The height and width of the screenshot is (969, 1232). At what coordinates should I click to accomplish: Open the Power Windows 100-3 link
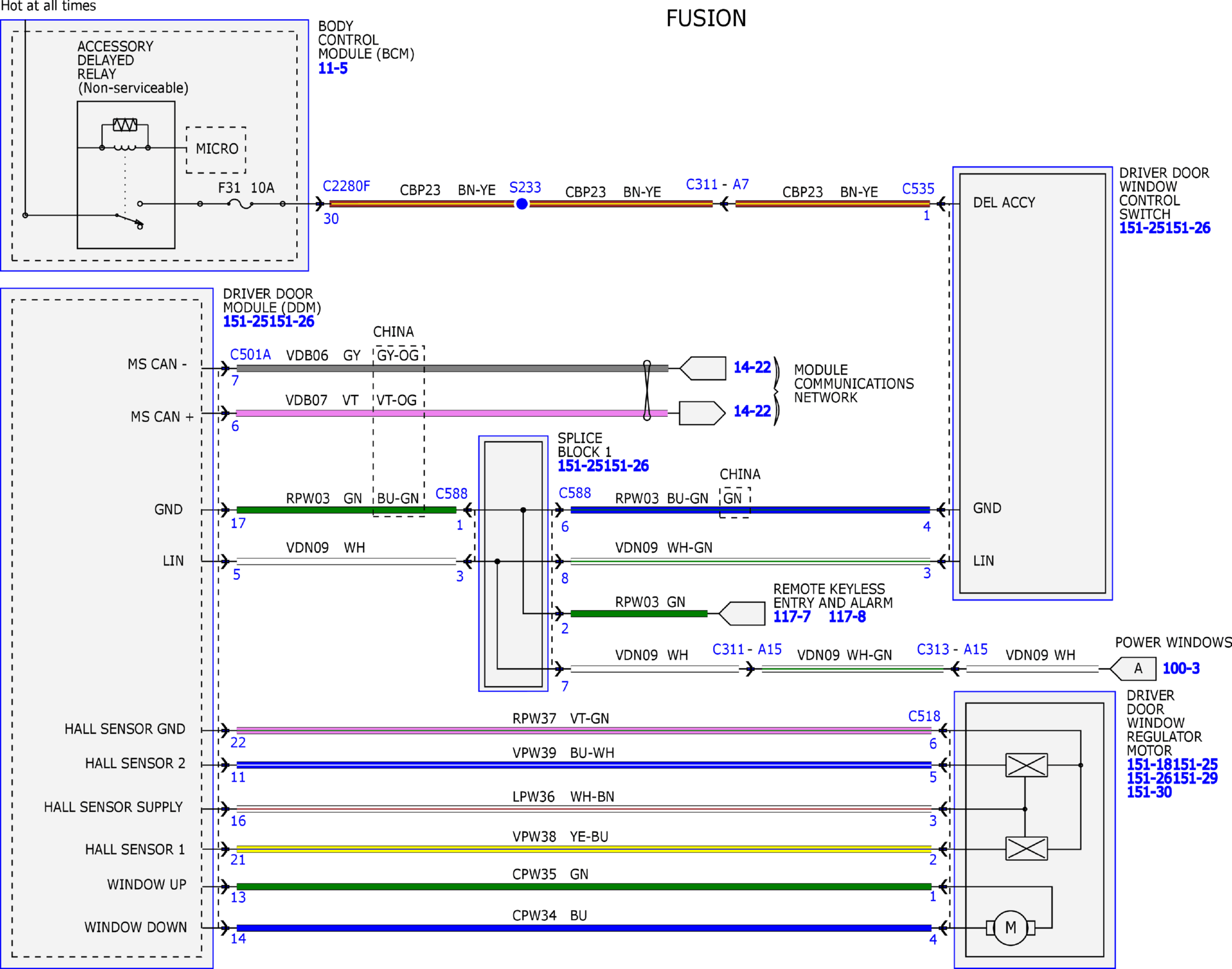(1181, 668)
